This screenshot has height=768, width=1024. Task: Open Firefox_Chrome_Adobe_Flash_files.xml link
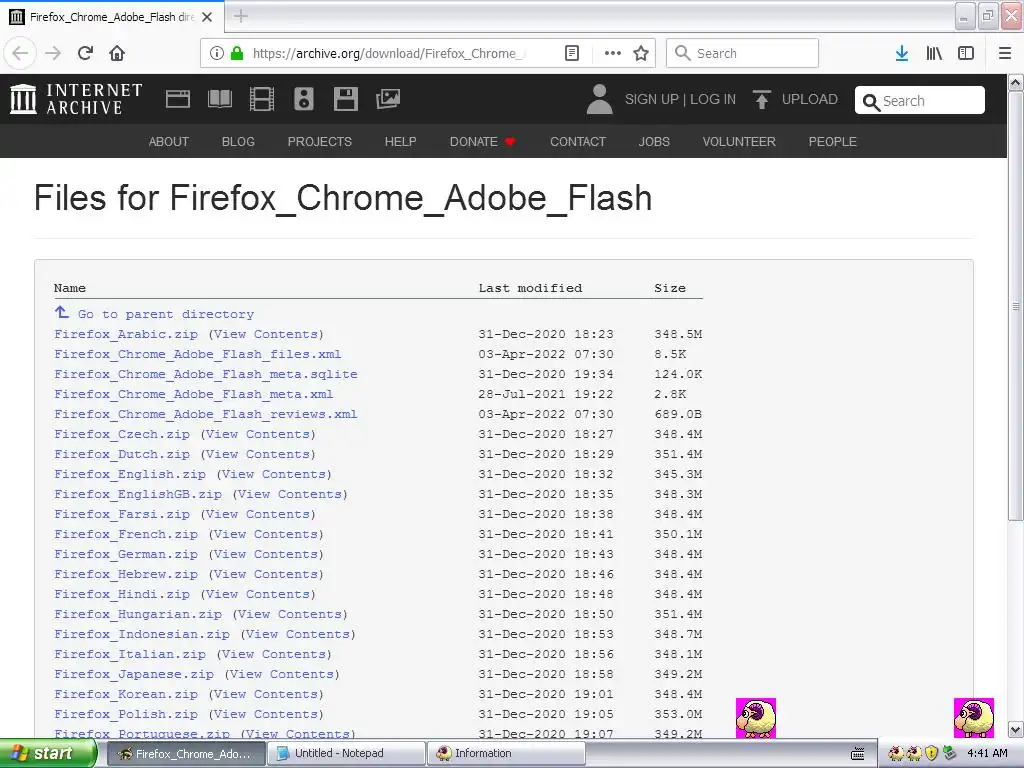coord(197,354)
